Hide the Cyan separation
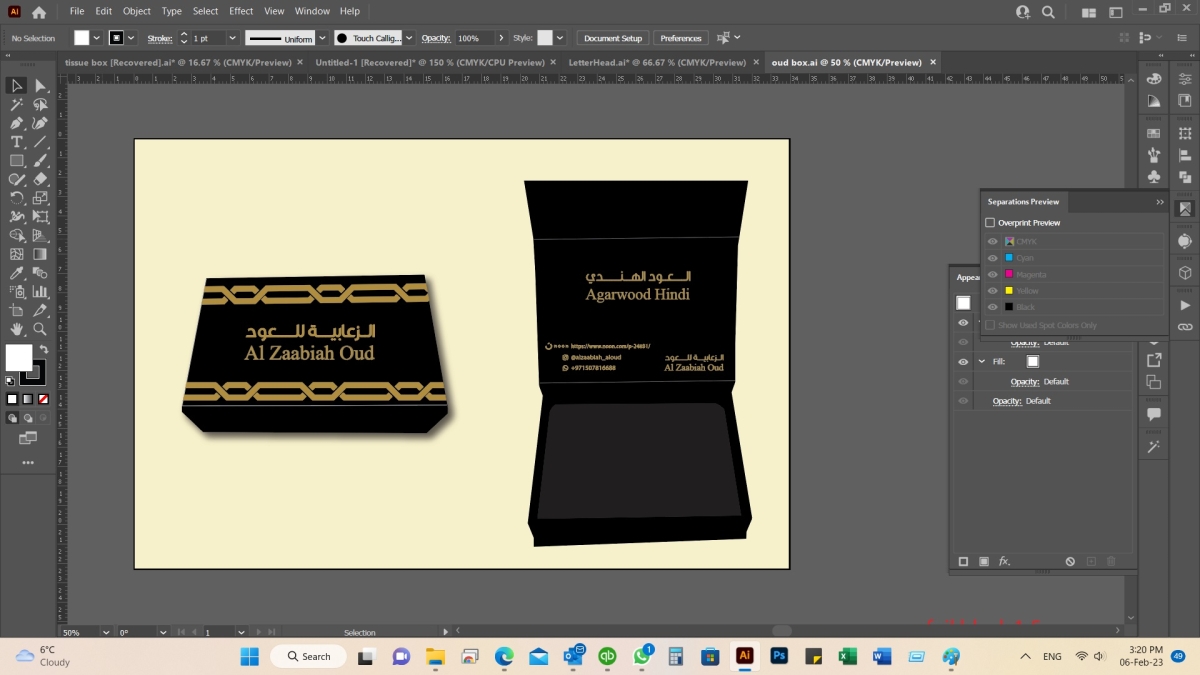This screenshot has width=1200, height=675. click(993, 258)
